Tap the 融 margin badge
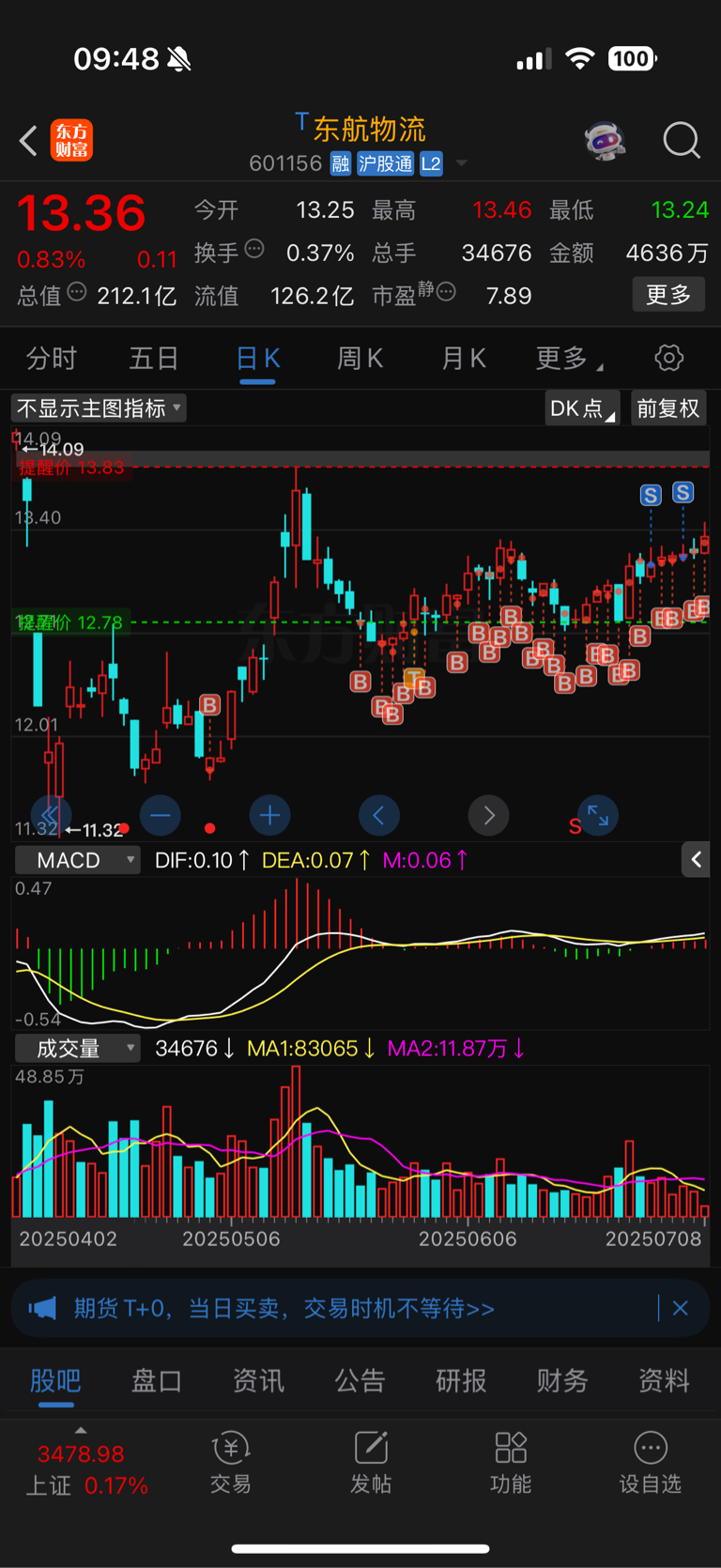The image size is (721, 1568). point(341,163)
